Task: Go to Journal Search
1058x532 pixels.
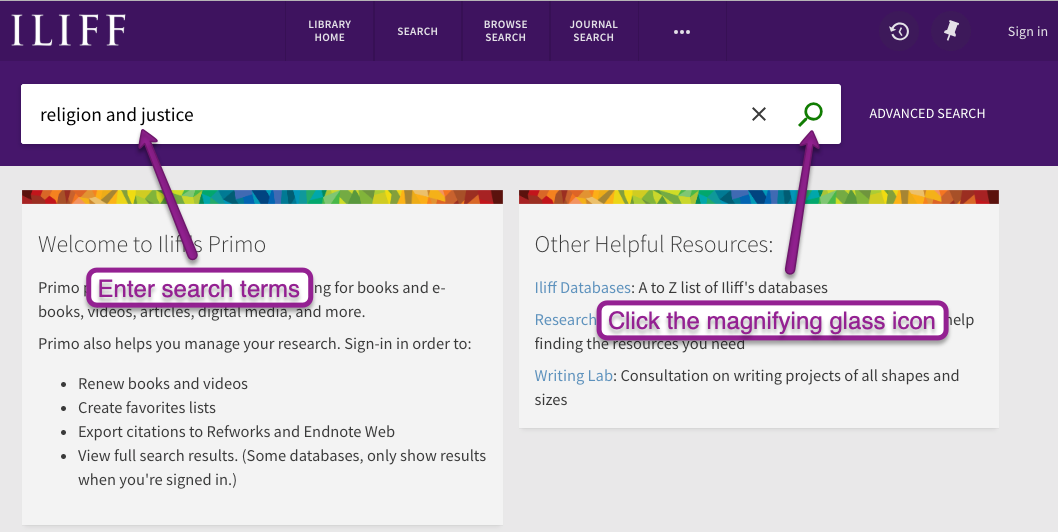Action: pyautogui.click(x=593, y=31)
